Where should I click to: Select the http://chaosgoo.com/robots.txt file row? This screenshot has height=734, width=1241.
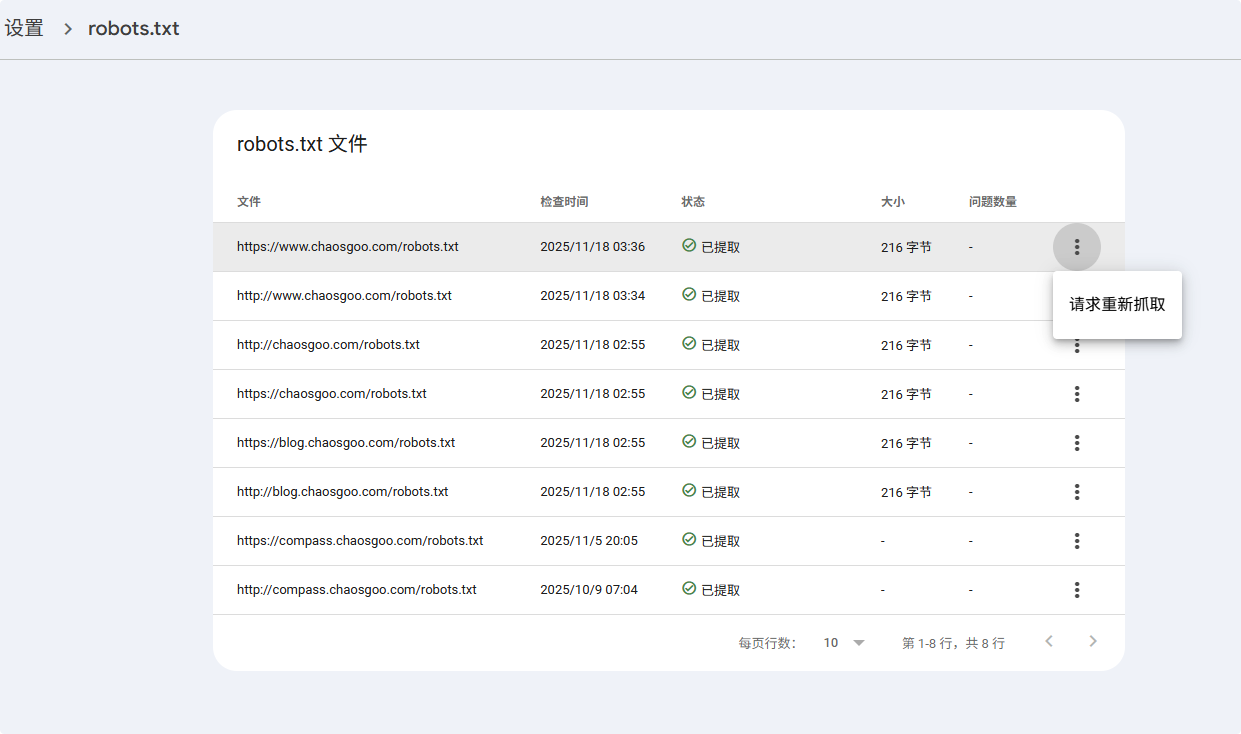[x=328, y=345]
